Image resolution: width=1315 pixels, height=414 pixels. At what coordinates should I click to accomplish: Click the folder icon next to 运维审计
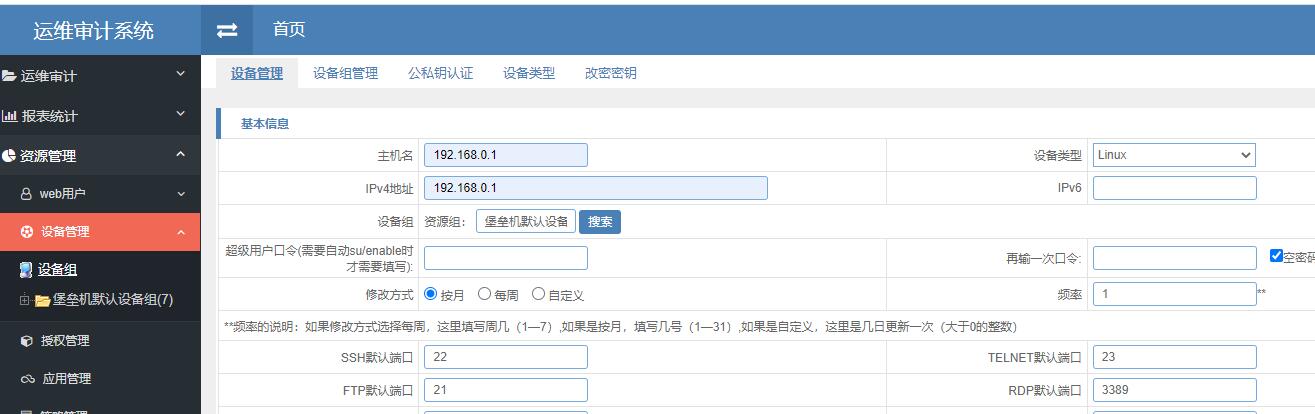8,76
